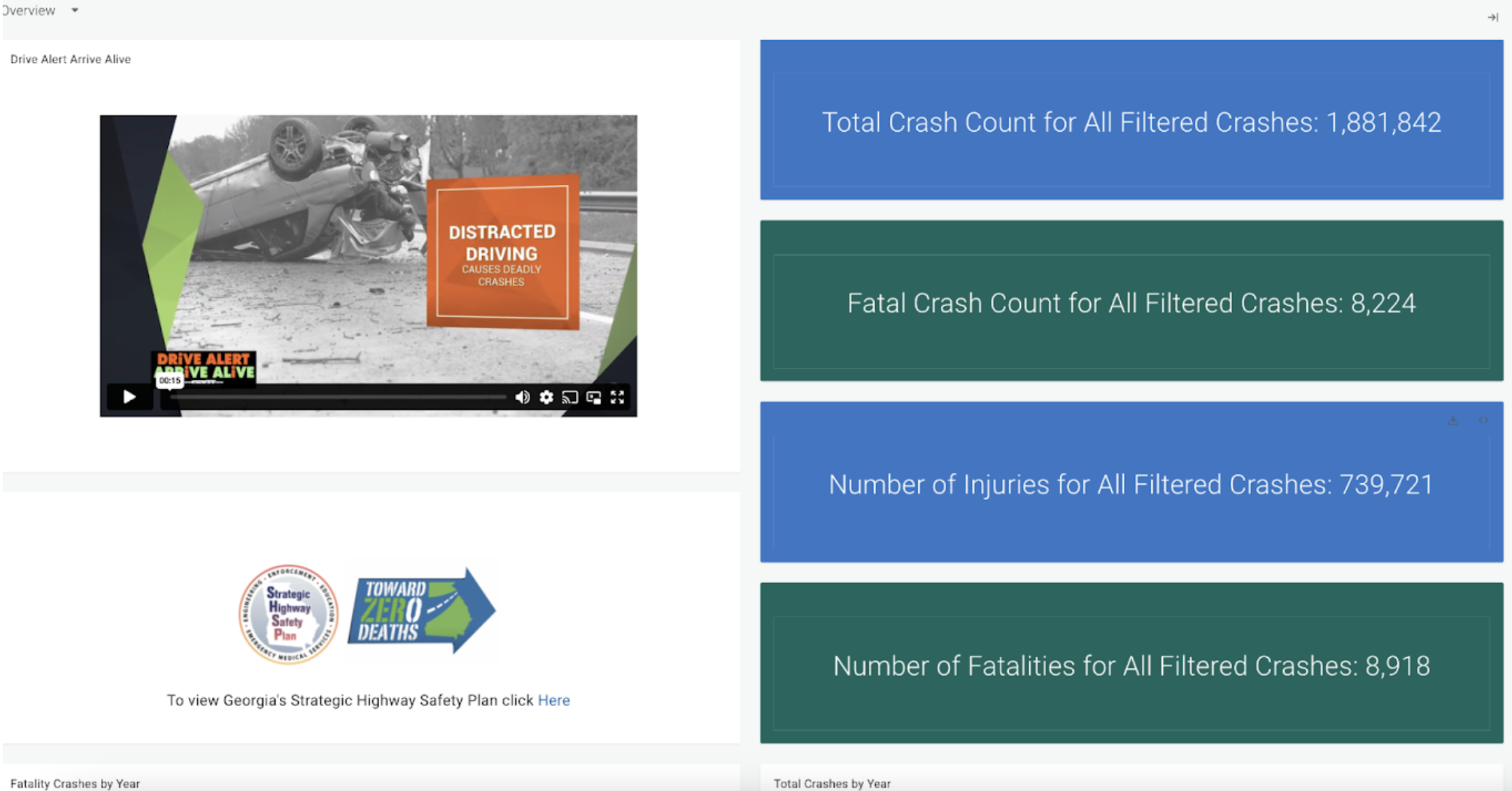Seek within the video progress bar

(338, 397)
